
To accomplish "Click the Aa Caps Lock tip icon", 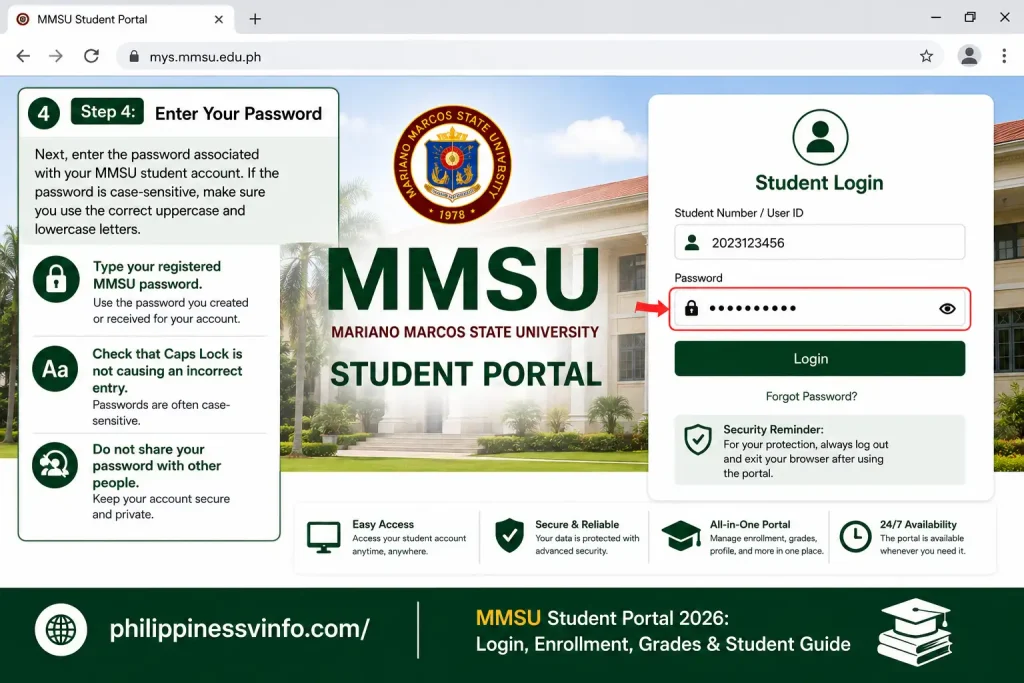I will (56, 369).
